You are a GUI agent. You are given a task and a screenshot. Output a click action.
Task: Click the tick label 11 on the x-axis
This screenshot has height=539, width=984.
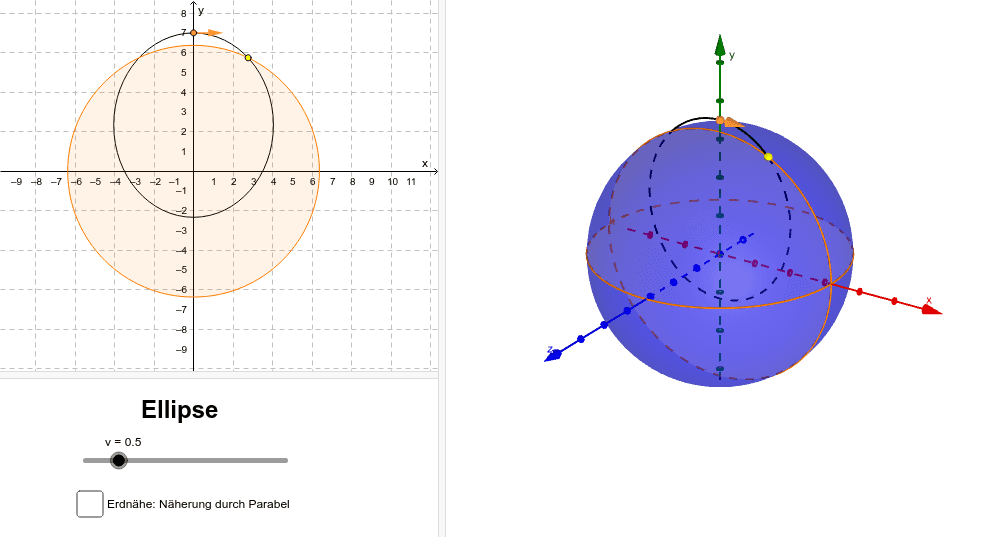tap(411, 181)
